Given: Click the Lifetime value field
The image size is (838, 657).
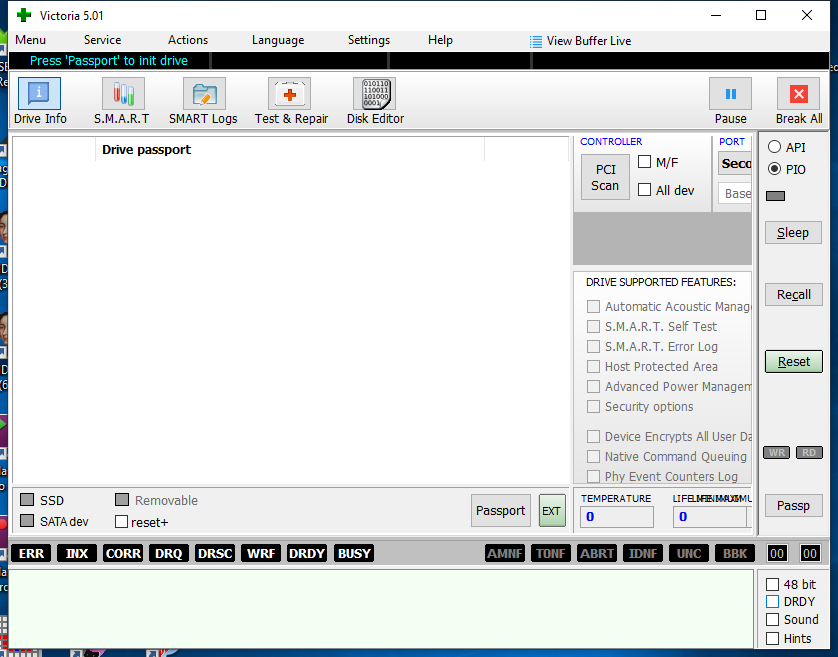Looking at the screenshot, I should point(709,517).
